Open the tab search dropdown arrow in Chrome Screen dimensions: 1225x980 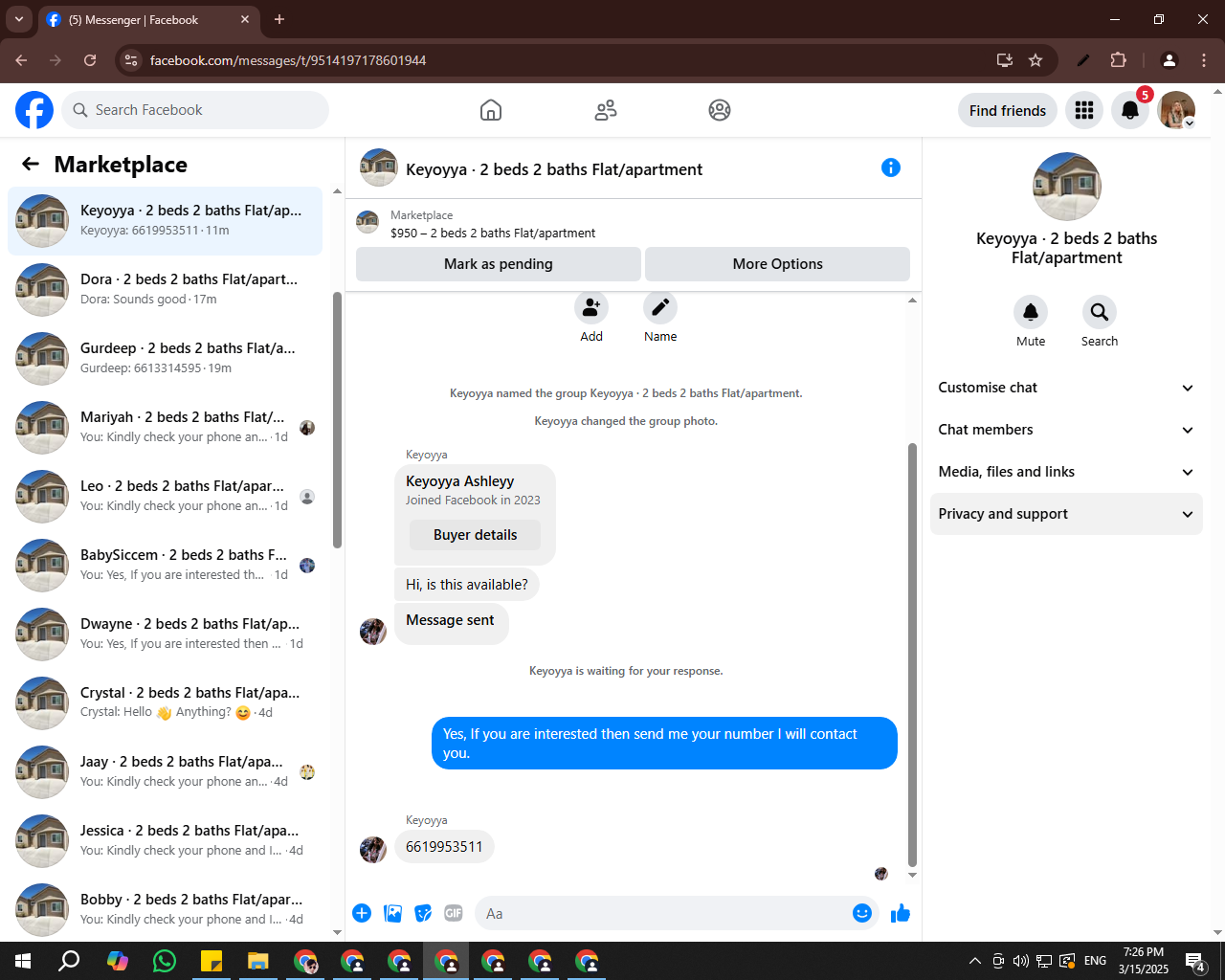pyautogui.click(x=18, y=19)
